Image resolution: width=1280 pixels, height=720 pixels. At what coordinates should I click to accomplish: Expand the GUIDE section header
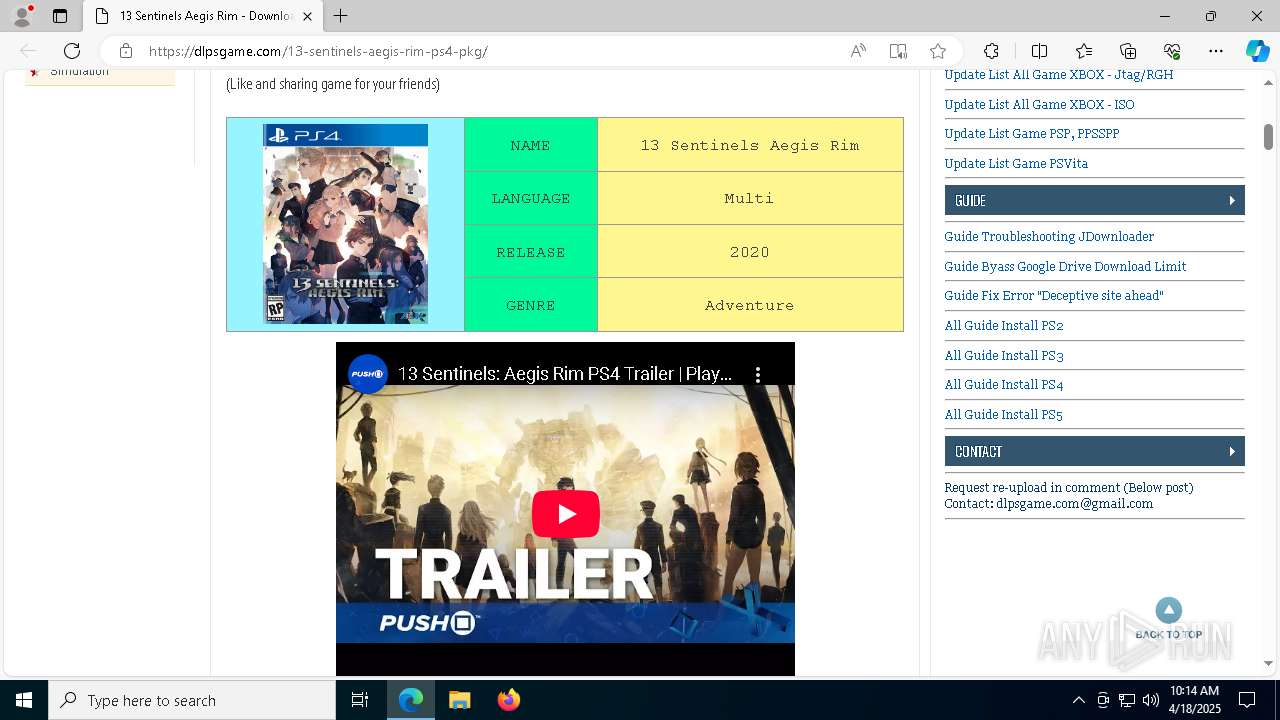pyautogui.click(x=1094, y=200)
